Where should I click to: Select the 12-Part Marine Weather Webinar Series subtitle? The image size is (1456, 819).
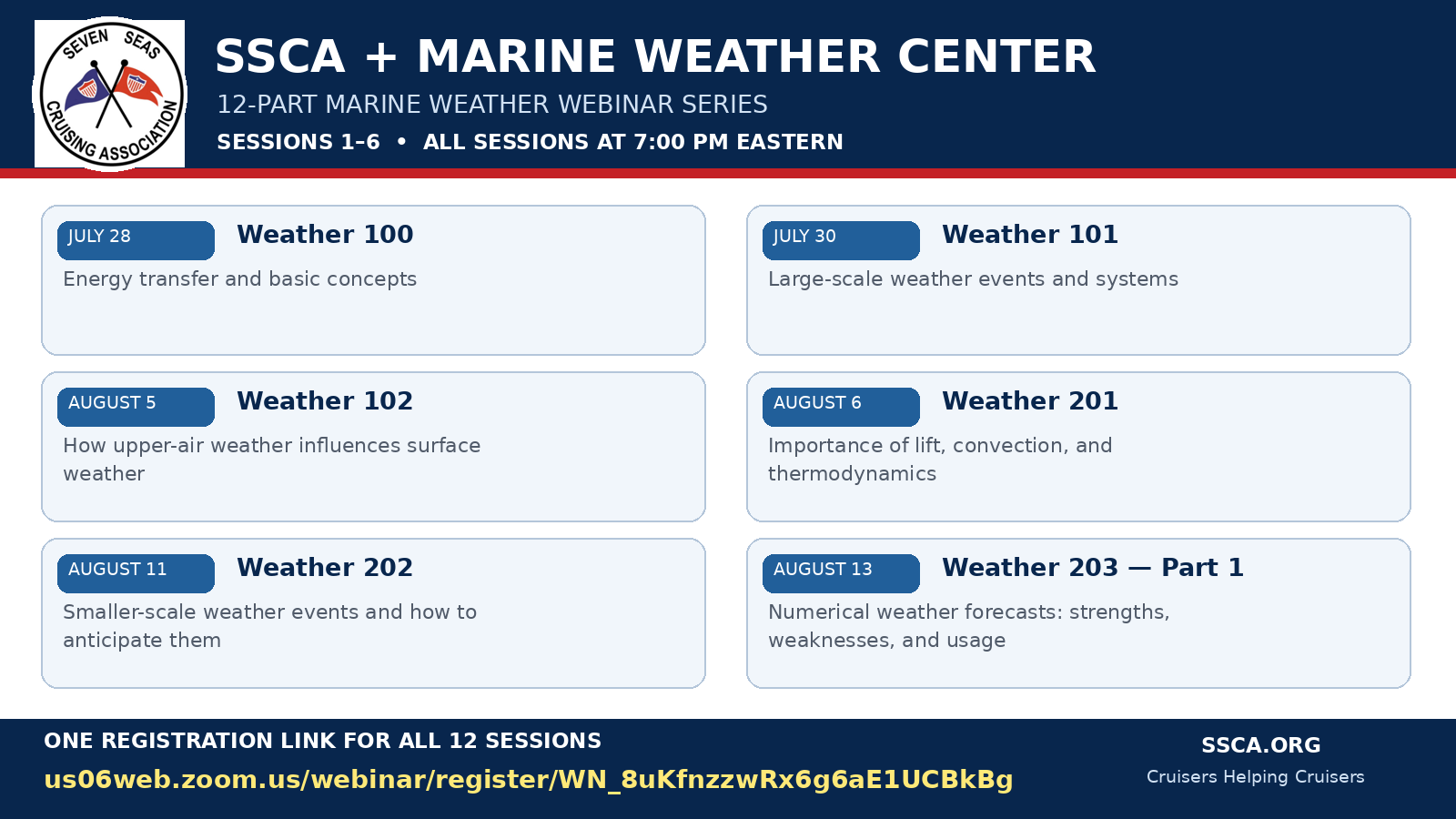click(492, 105)
